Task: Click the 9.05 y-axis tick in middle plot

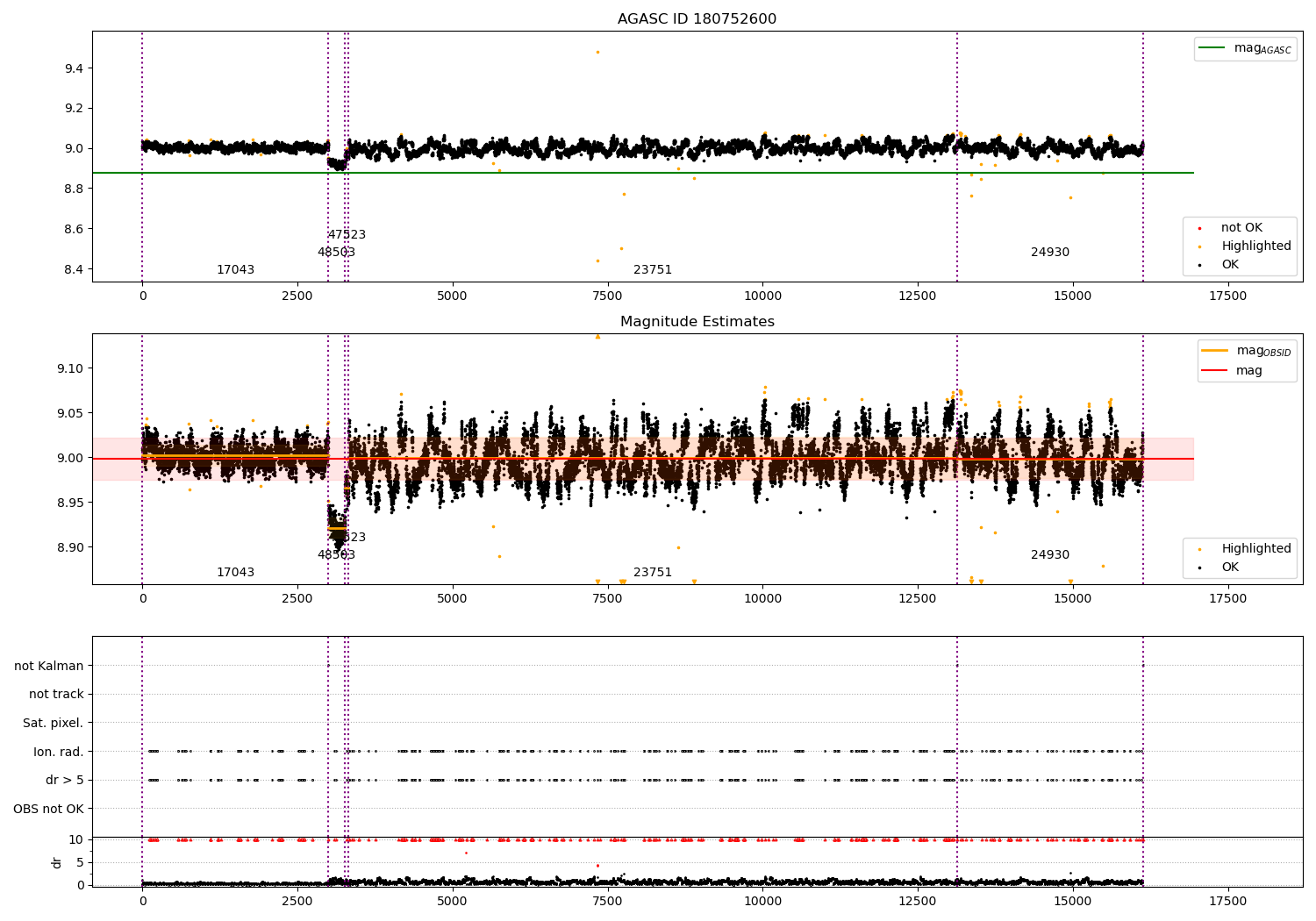Action: click(69, 413)
